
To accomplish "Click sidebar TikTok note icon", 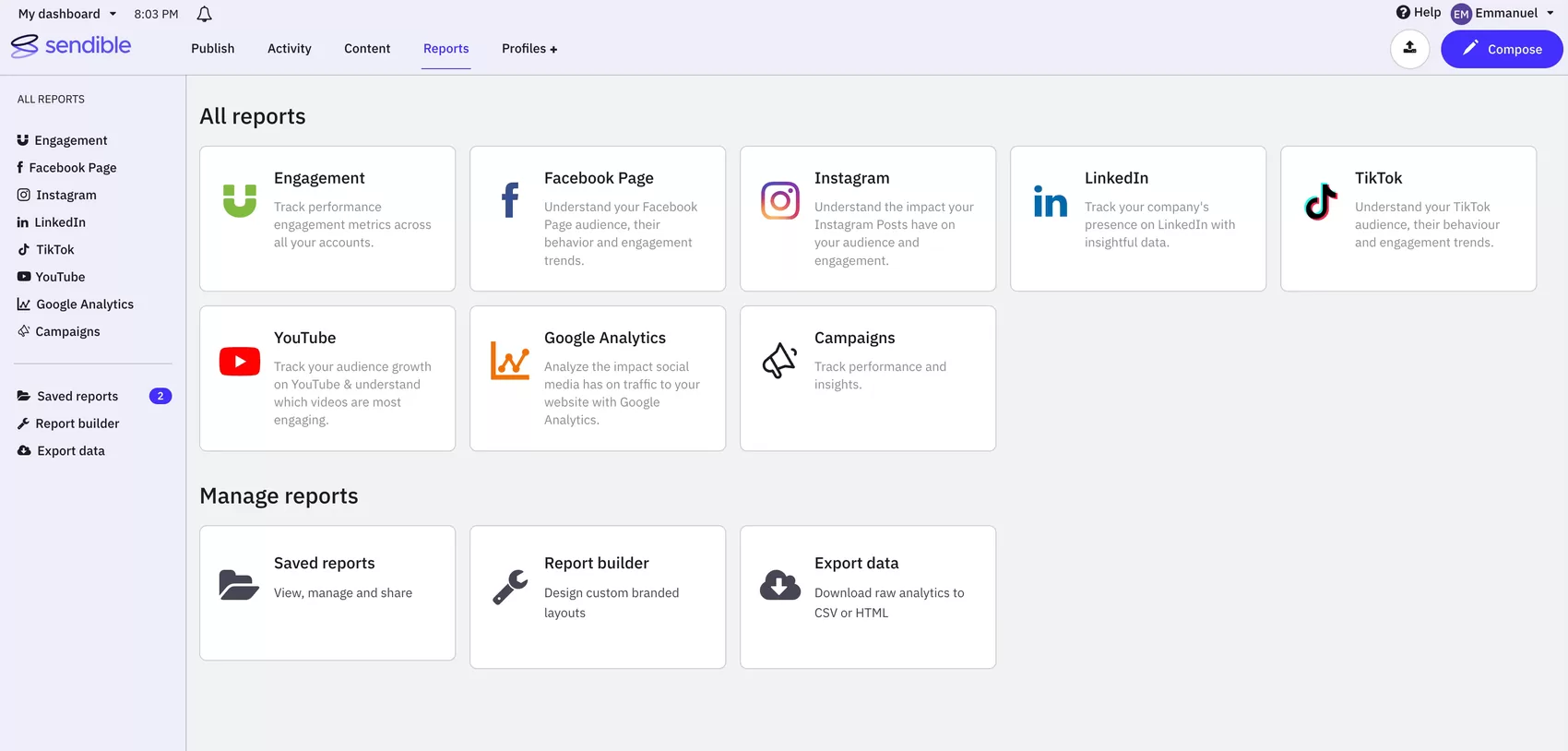I will (24, 249).
